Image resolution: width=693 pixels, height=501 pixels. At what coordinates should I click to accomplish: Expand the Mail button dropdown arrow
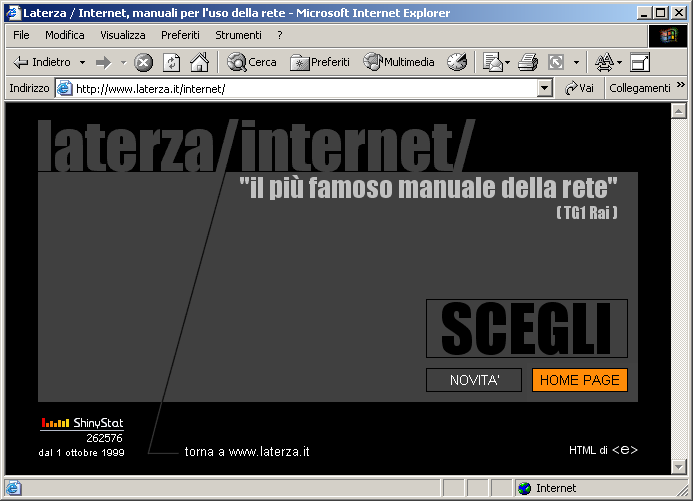point(507,62)
